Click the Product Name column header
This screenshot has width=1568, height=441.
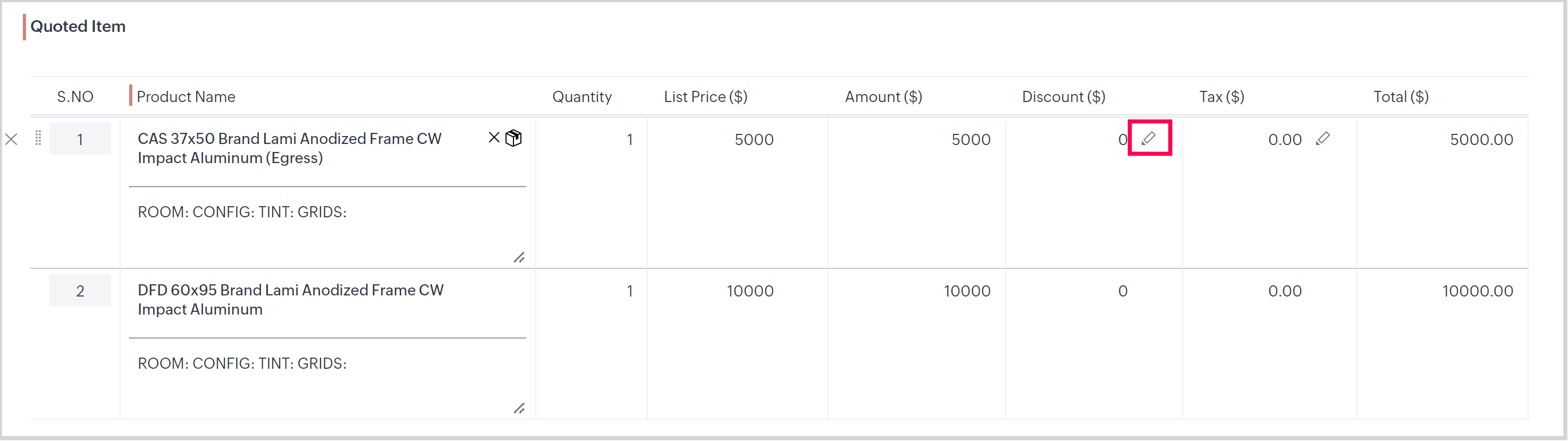(186, 97)
